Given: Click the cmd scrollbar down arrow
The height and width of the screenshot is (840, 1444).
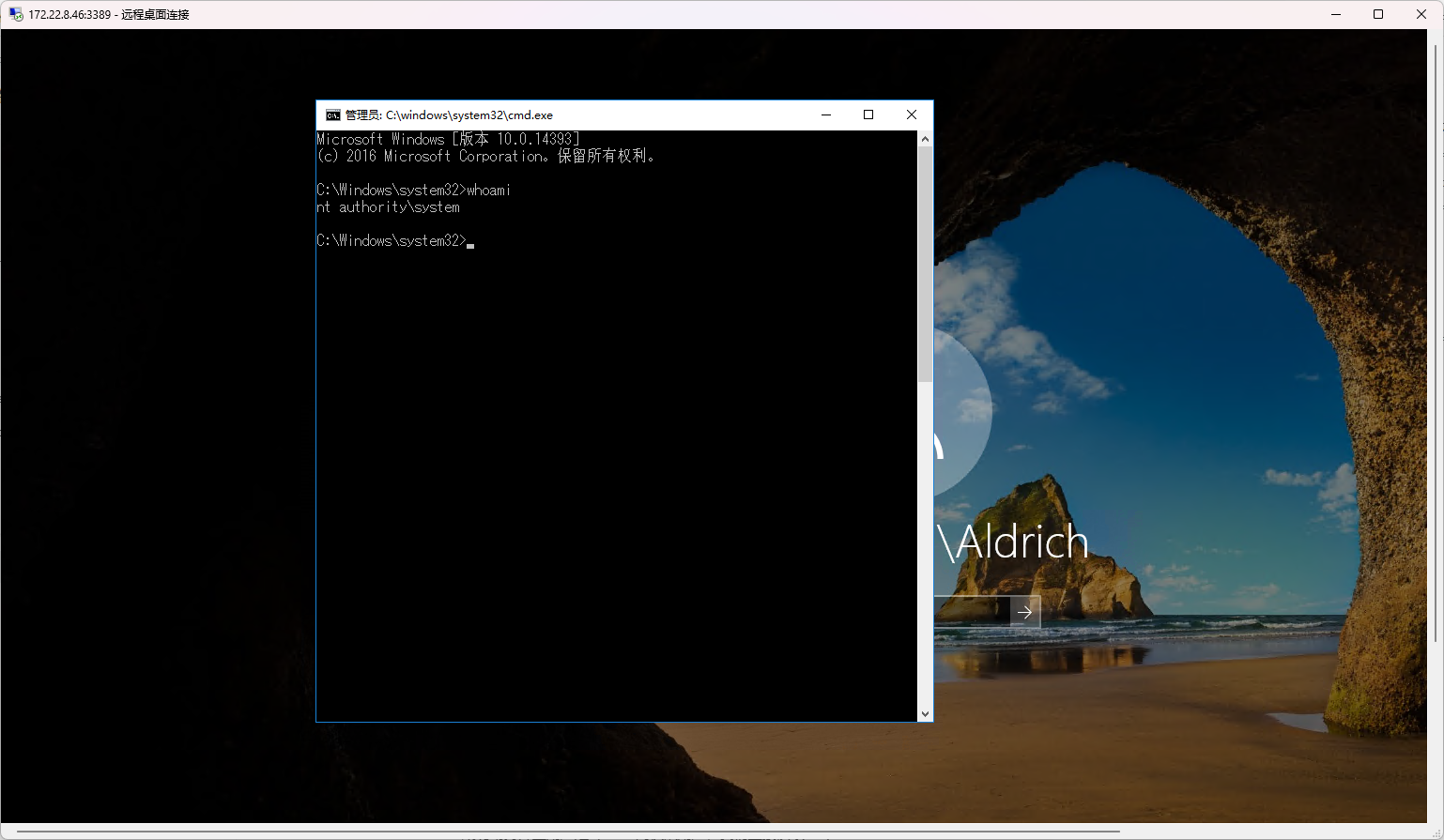Looking at the screenshot, I should click(925, 713).
